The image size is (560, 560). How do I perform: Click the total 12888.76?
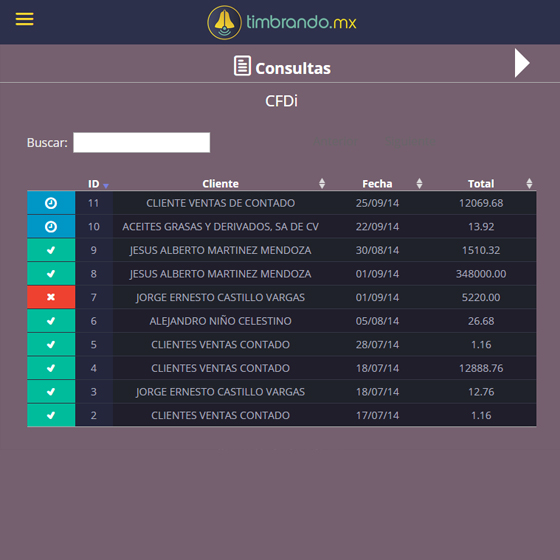pos(481,368)
